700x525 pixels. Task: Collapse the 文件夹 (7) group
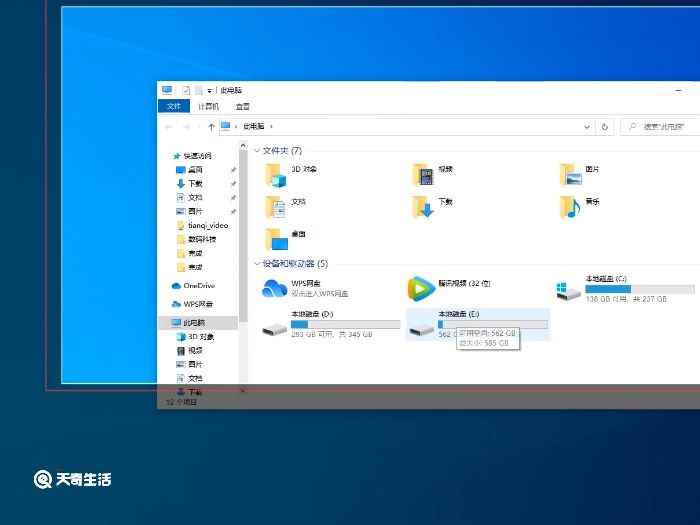point(257,151)
